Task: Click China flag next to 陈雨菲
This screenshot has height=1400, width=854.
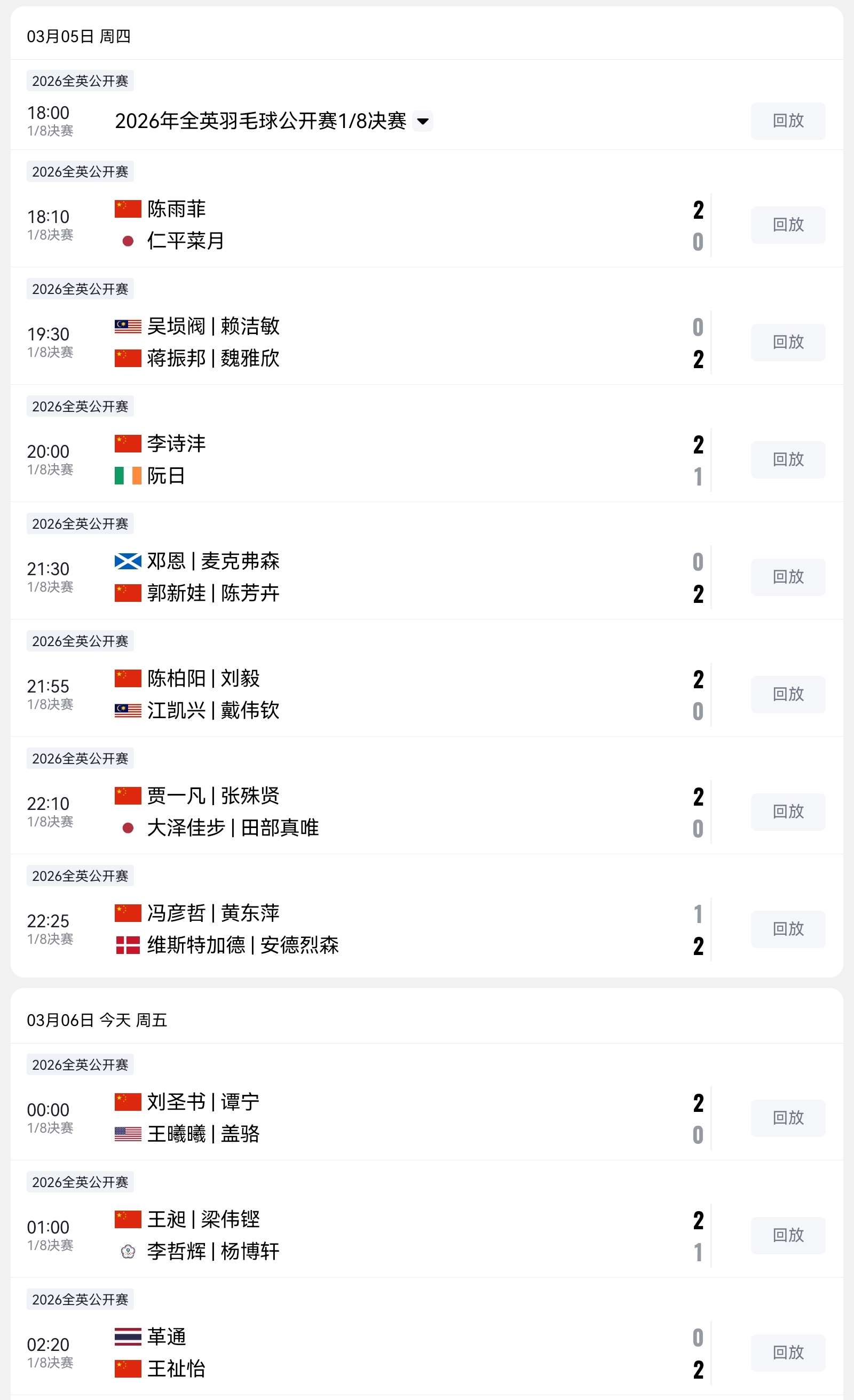Action: tap(128, 209)
